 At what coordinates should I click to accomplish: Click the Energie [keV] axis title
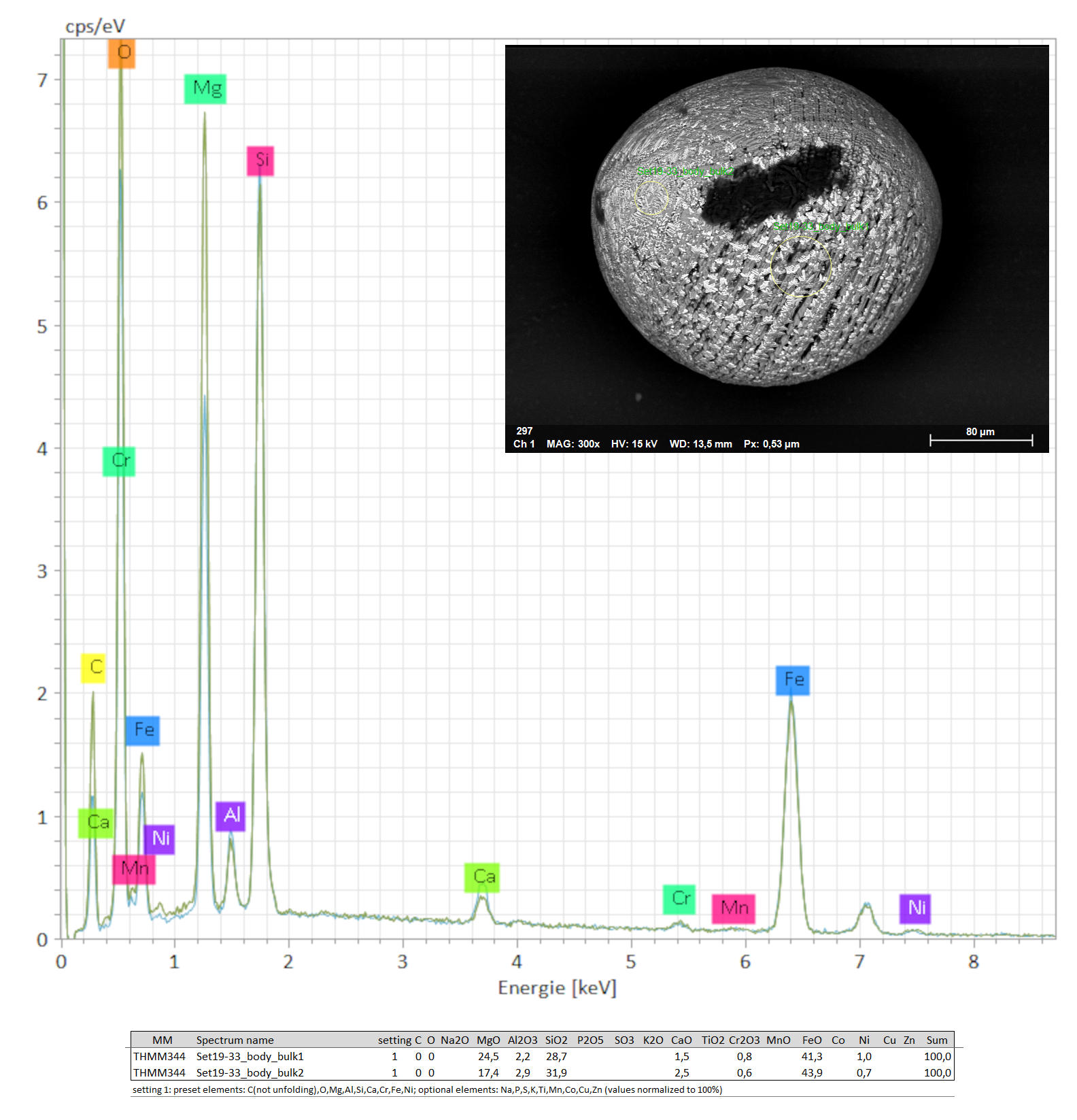pyautogui.click(x=557, y=987)
